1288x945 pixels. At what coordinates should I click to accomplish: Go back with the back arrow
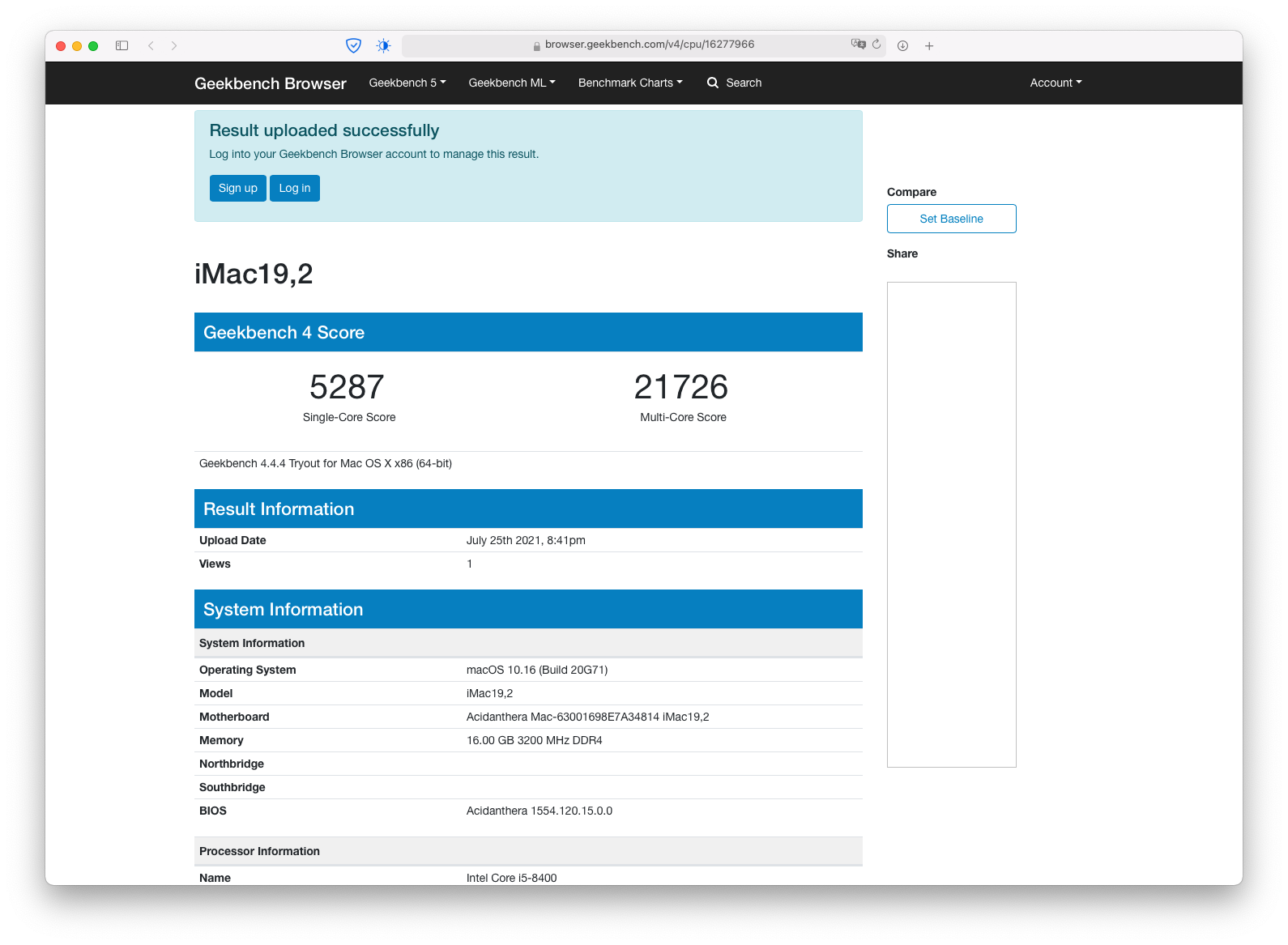[x=151, y=45]
